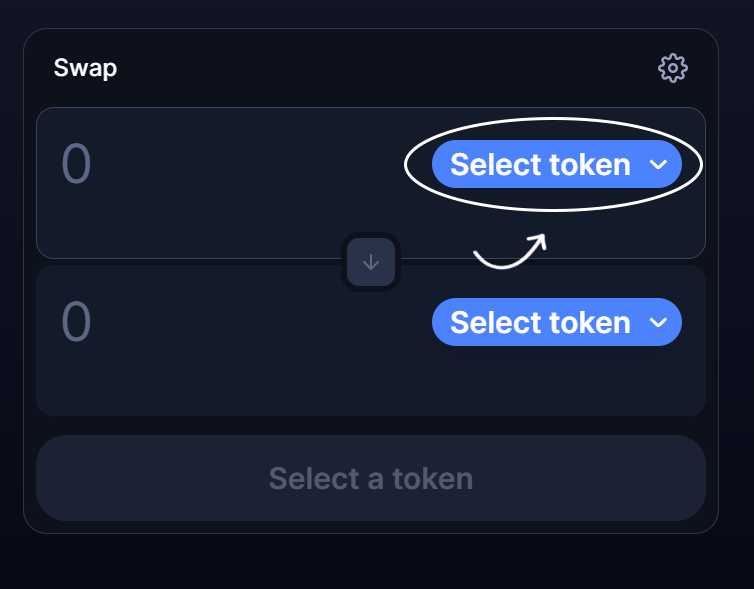Choose the token to sell from circled selector

pyautogui.click(x=556, y=165)
